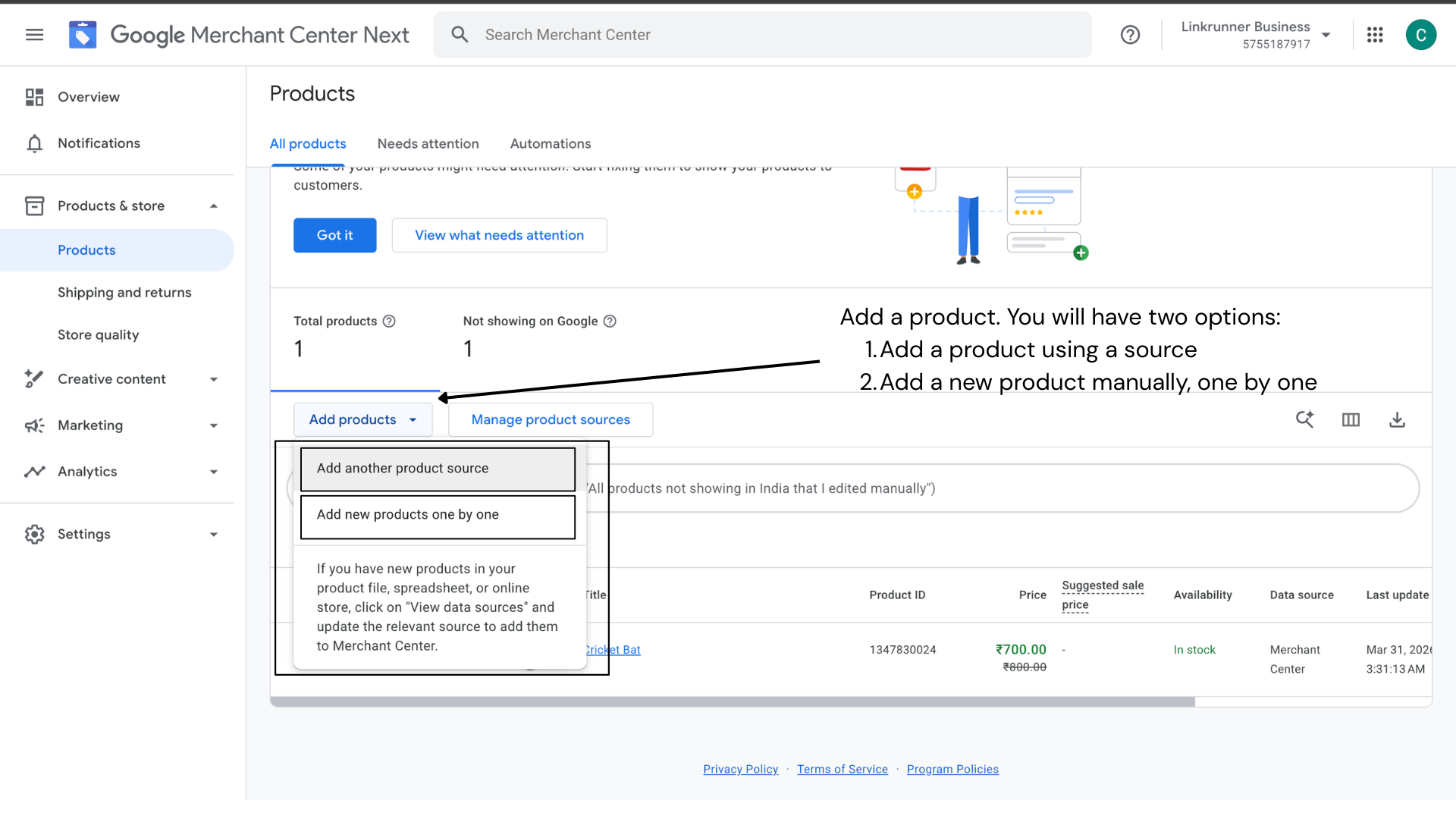The width and height of the screenshot is (1456, 819).
Task: Expand the Creative content section
Action: [x=214, y=379]
